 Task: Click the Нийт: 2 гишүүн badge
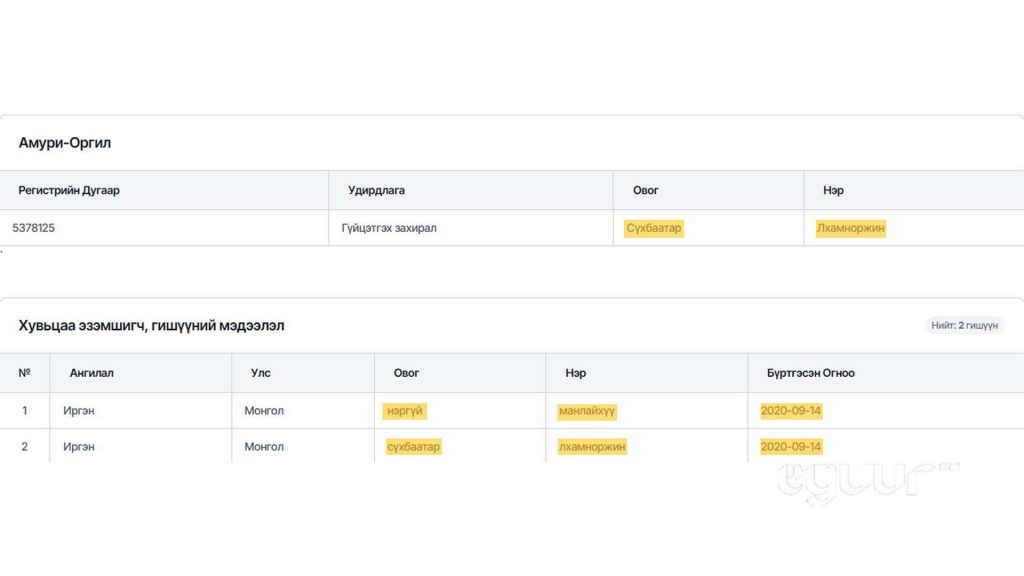pyautogui.click(x=964, y=325)
